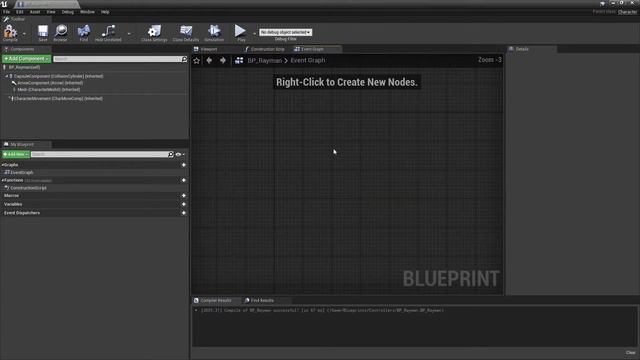Focus the My Blueprint search field

99,154
